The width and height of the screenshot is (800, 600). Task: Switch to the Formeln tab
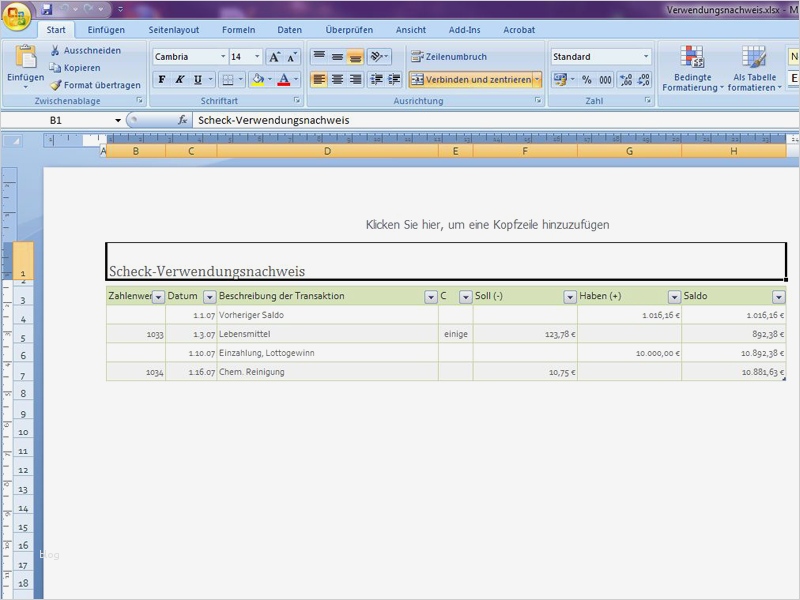[238, 30]
